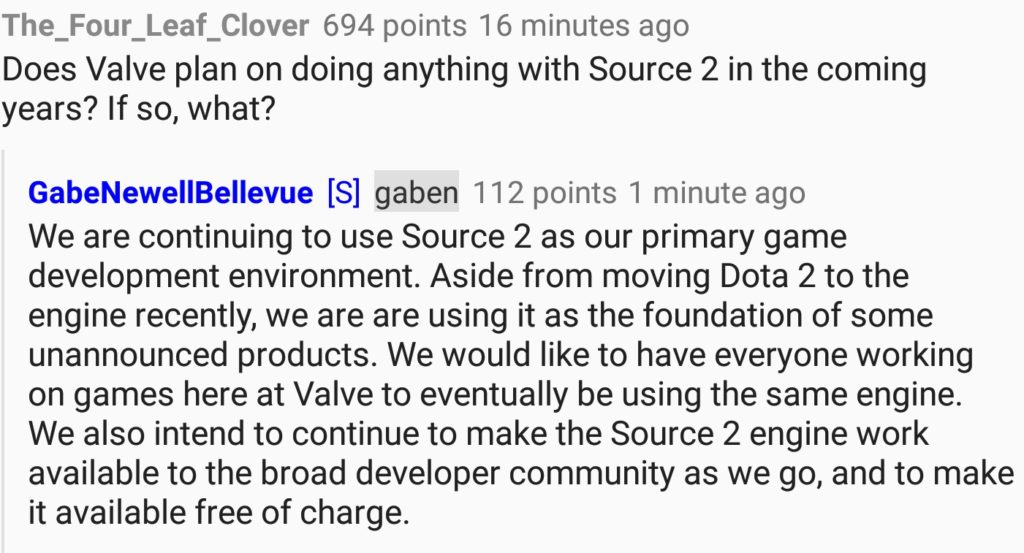Open the "1 minute ago" timestamp permalink
This screenshot has width=1024, height=553.
(x=716, y=192)
